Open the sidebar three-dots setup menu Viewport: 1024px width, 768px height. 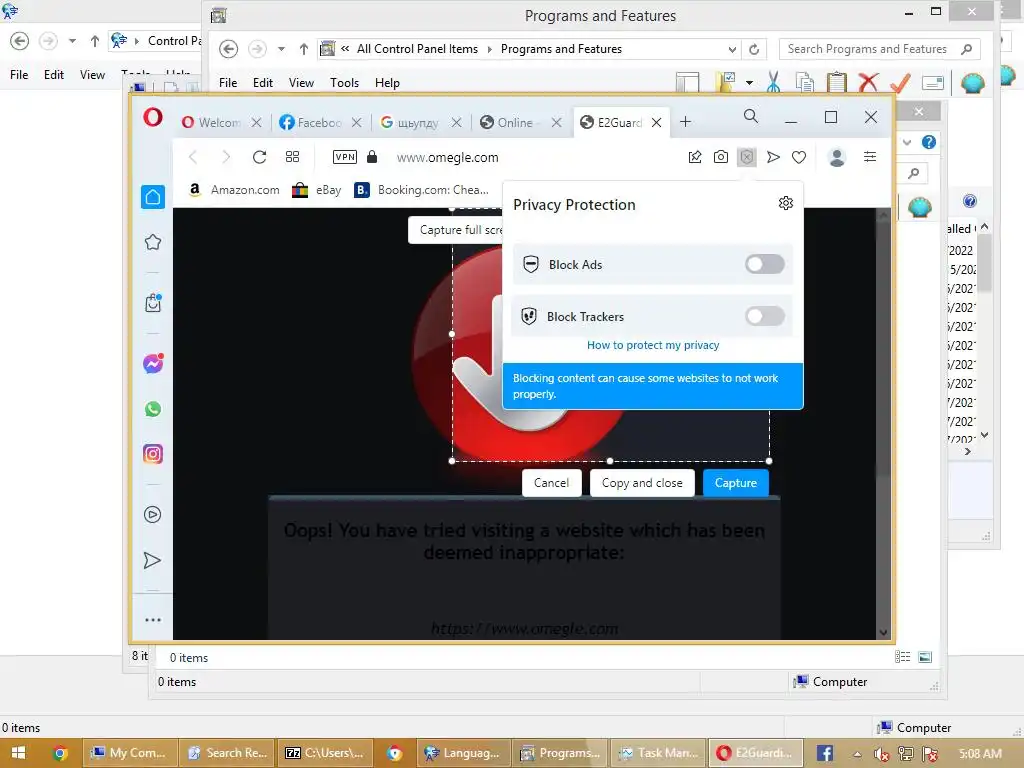pyautogui.click(x=153, y=620)
